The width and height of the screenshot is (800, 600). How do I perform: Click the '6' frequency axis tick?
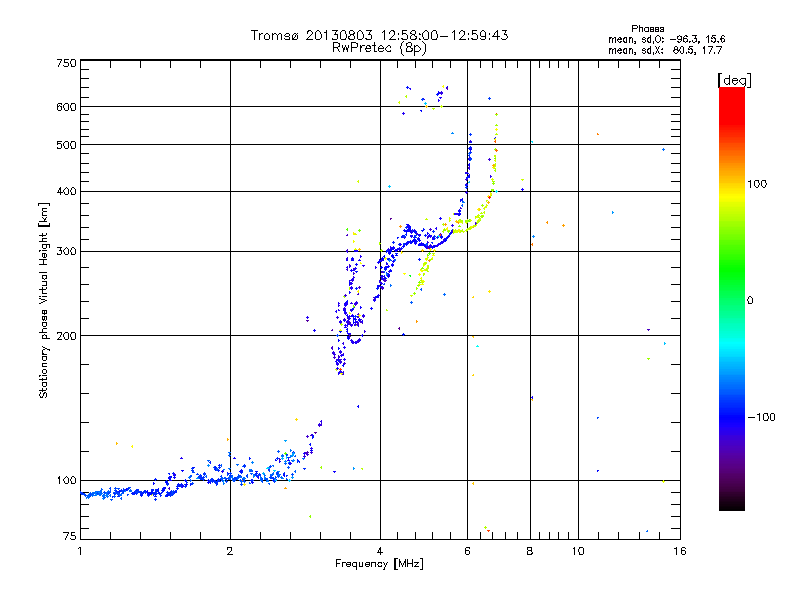(x=467, y=551)
